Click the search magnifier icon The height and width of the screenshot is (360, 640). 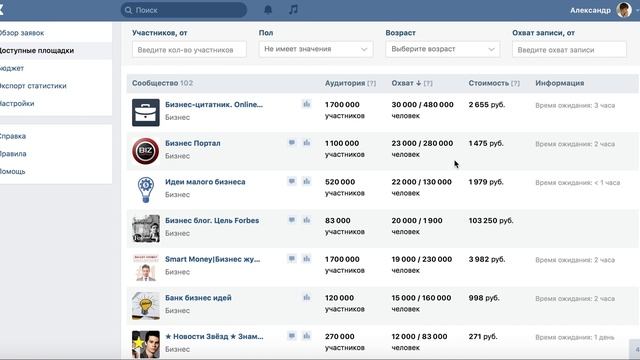(128, 10)
